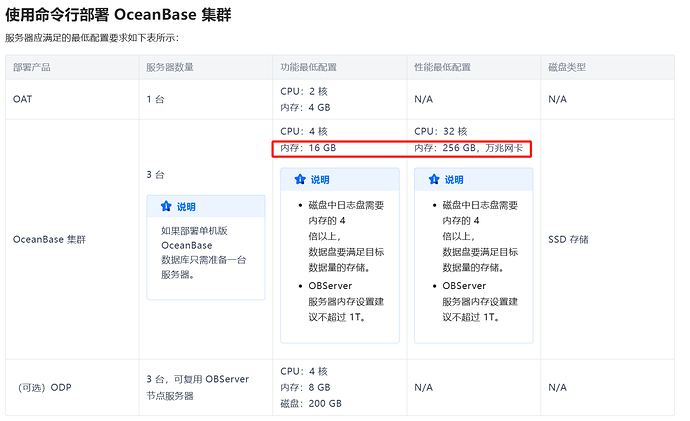Image resolution: width=690 pixels, height=421 pixels.
Task: Click N/A under disk type in ODP row
Action: (557, 388)
